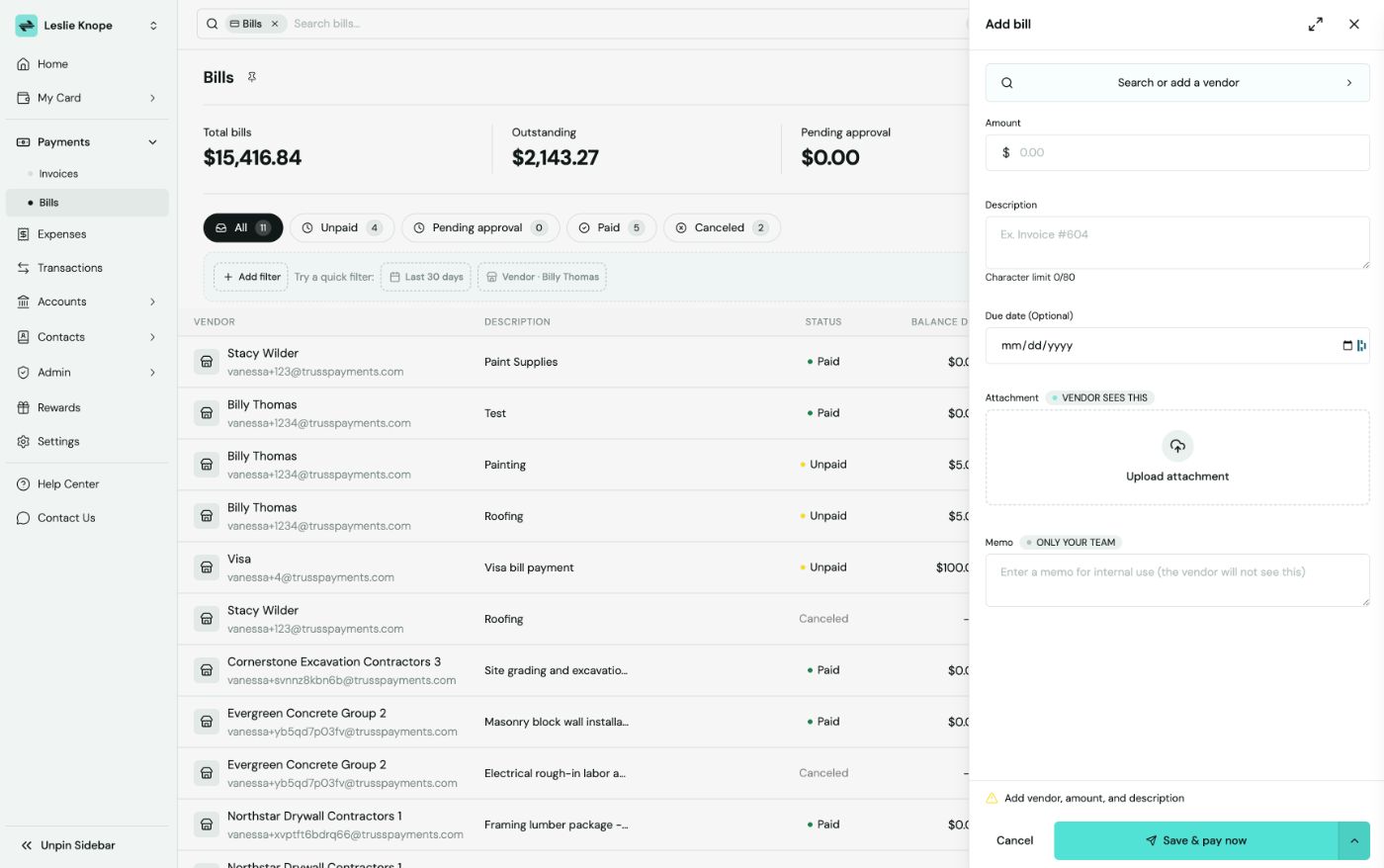Click the upload cloud icon for attachment
1384x868 pixels.
[1177, 446]
